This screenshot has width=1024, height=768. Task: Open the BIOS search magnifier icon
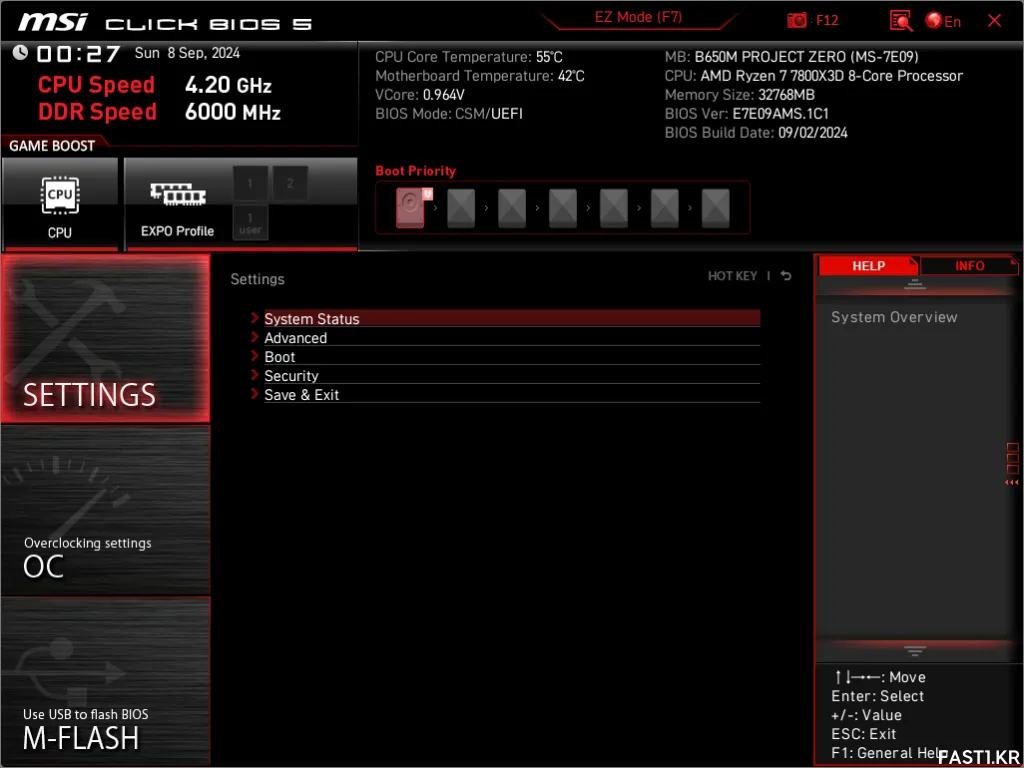click(x=900, y=21)
